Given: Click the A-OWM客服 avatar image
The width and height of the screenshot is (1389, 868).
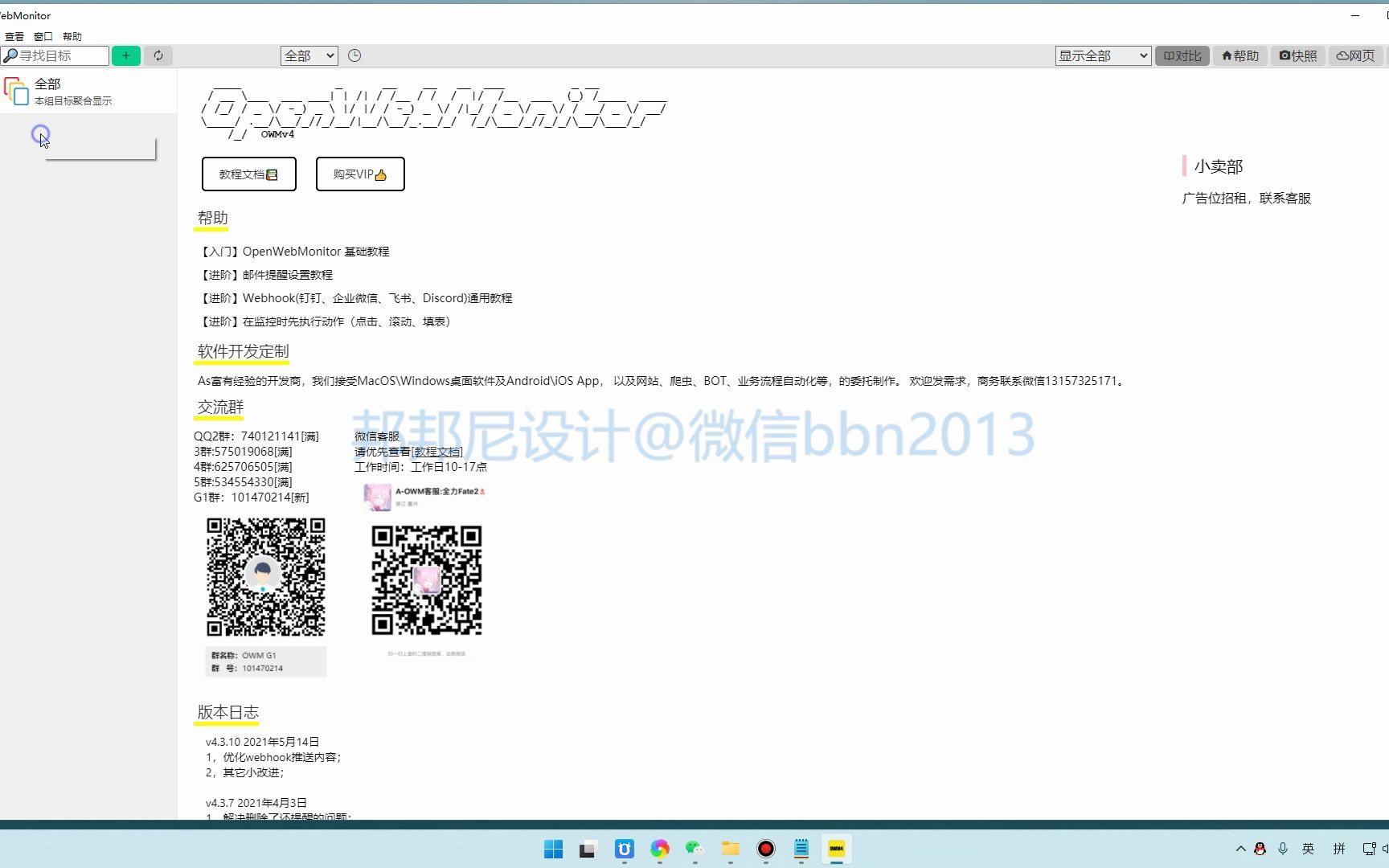Looking at the screenshot, I should (377, 497).
